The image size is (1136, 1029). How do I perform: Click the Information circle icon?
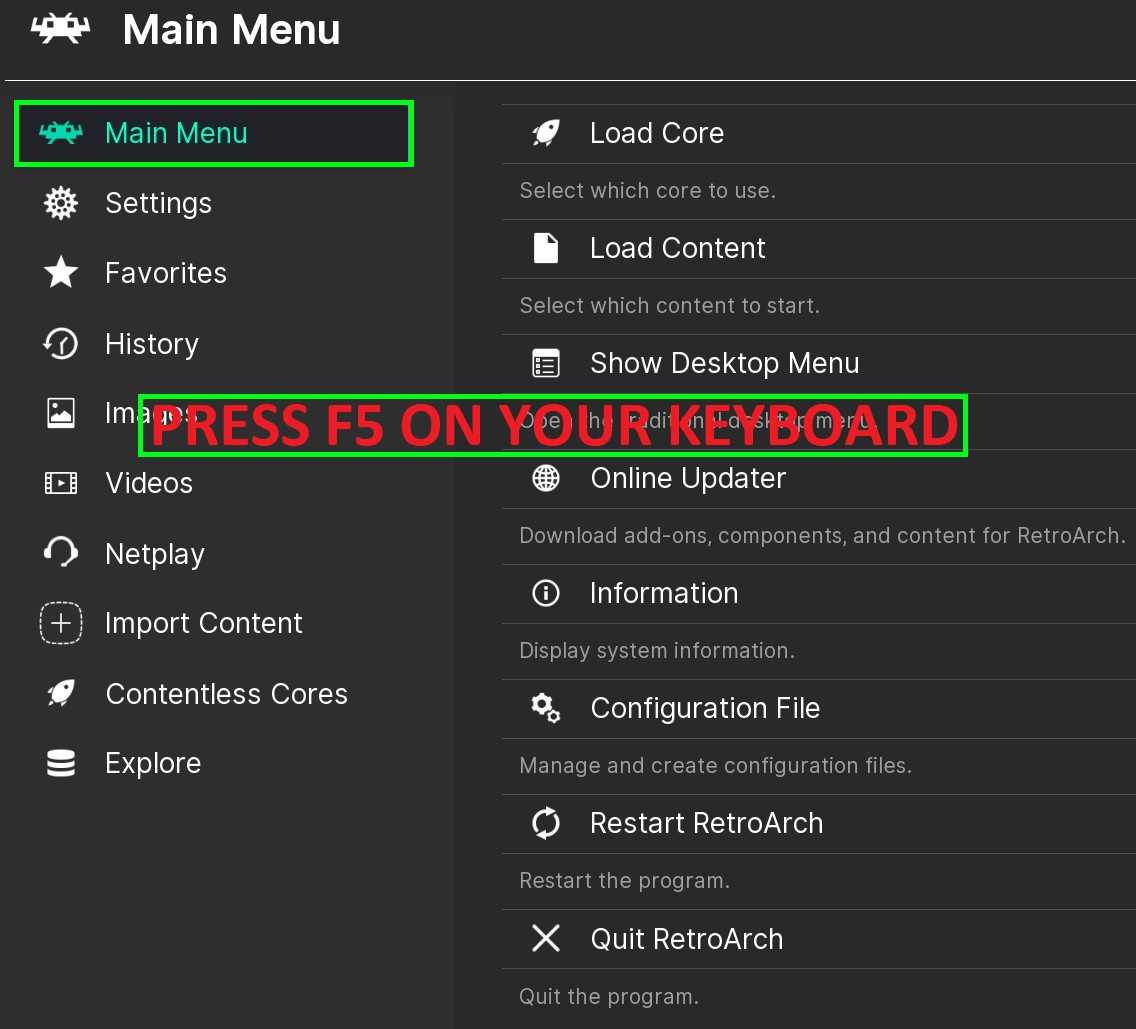coord(546,593)
